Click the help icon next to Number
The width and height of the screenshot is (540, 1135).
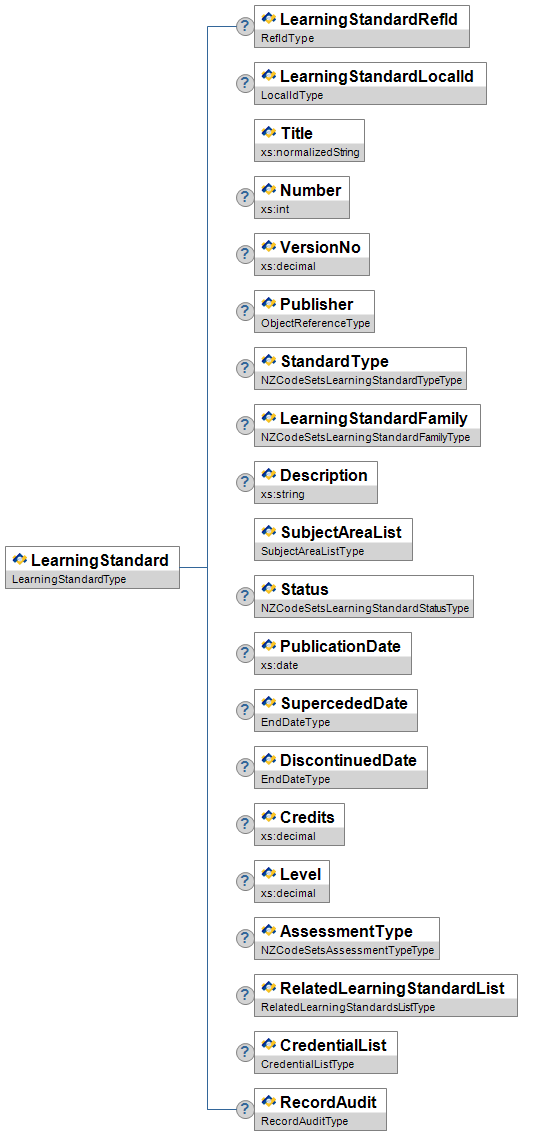pyautogui.click(x=245, y=197)
